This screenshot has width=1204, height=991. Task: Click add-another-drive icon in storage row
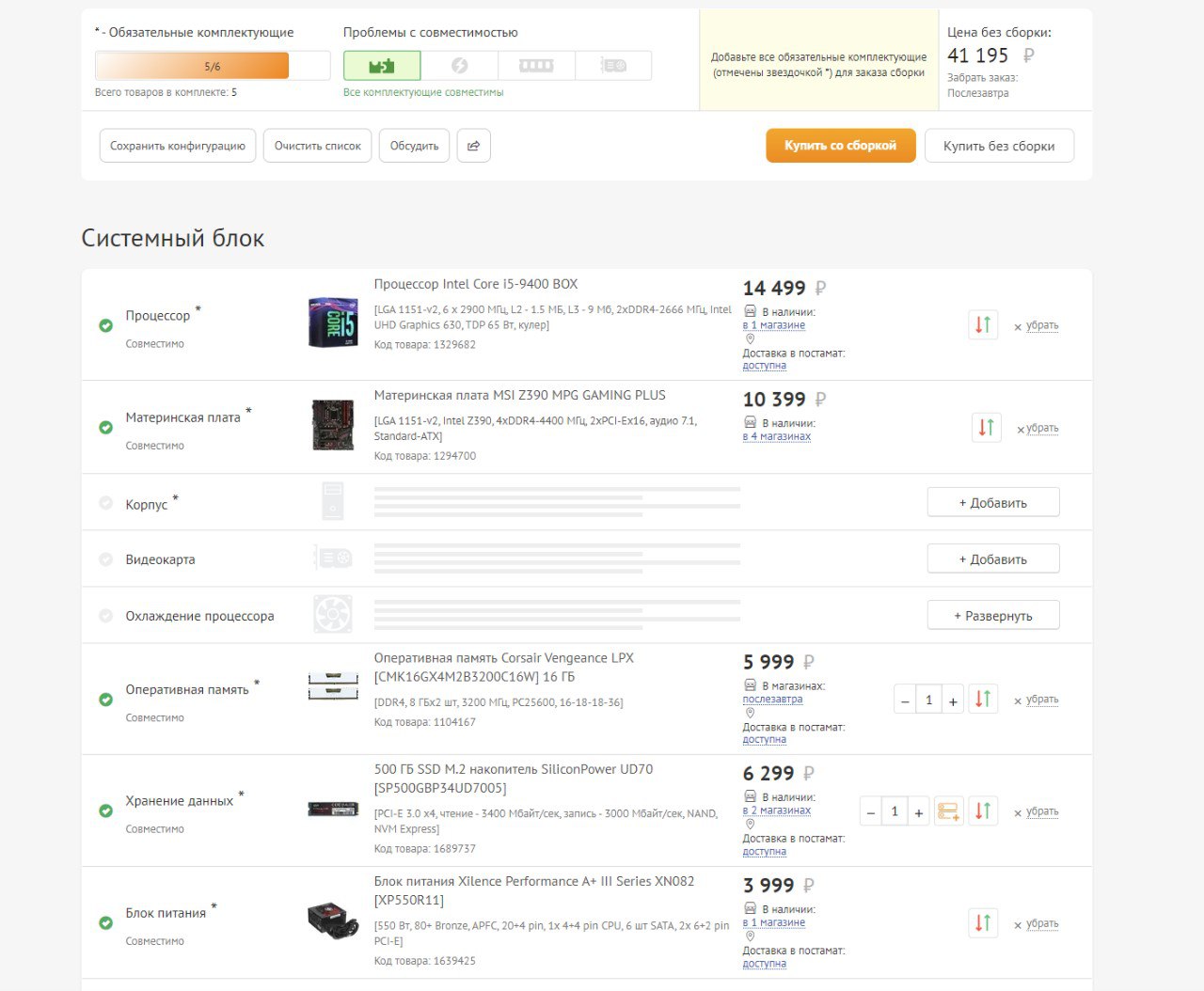click(948, 810)
